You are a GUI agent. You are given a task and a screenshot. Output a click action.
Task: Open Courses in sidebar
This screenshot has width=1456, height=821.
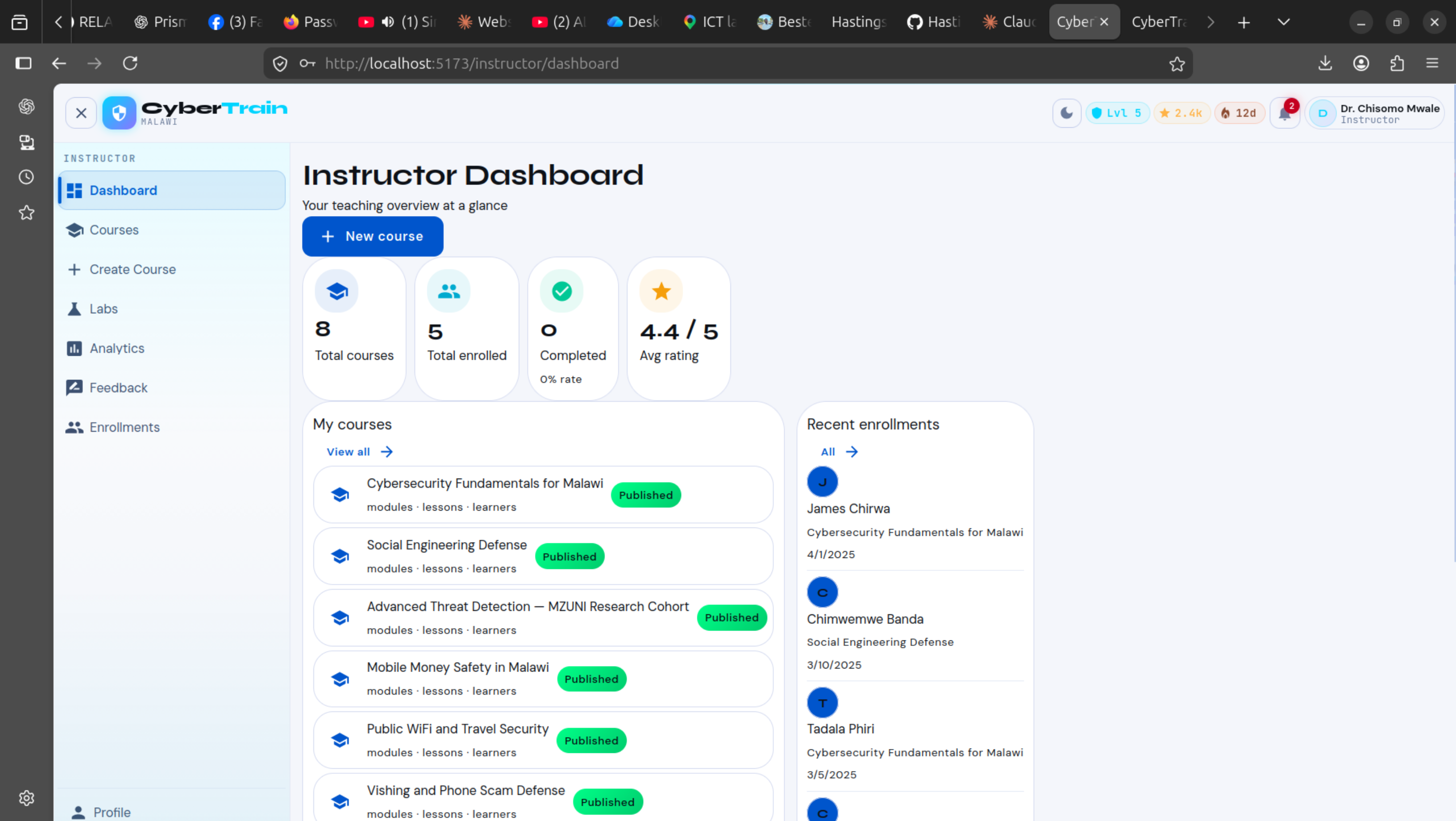pos(172,230)
